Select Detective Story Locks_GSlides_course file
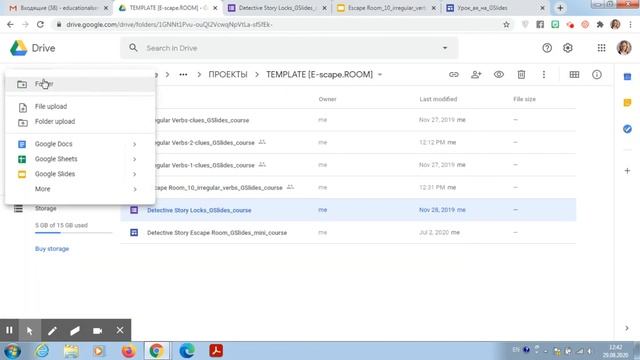Screen dimensions: 640x360 (x=348, y=210)
